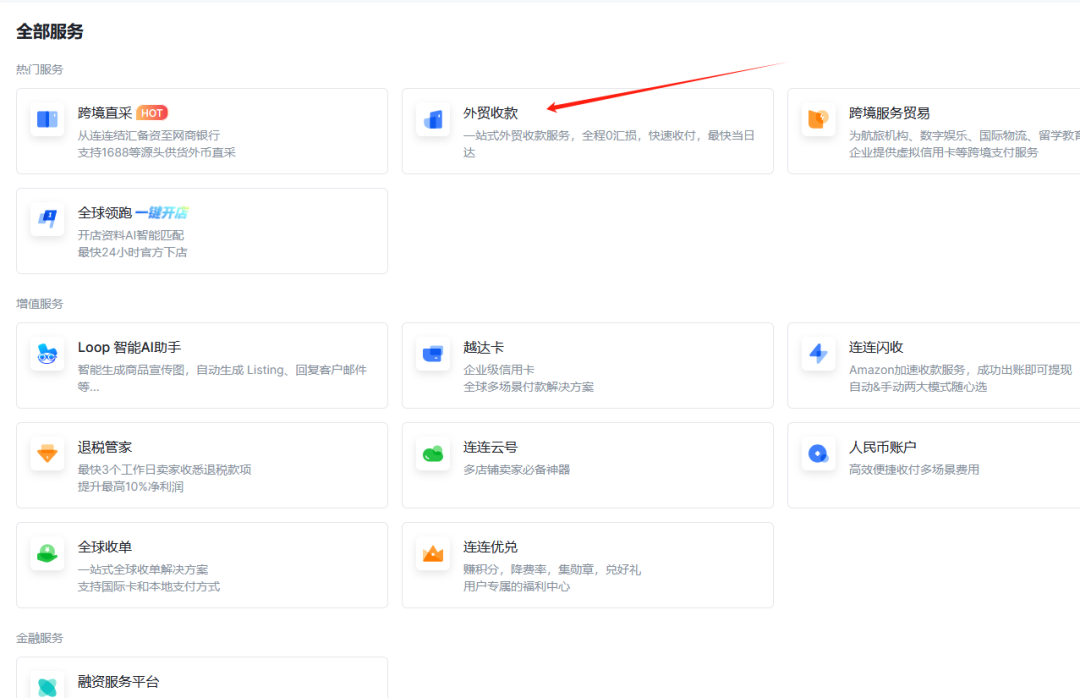1080x698 pixels.
Task: Click the 一键开店 label next to 全球领跑
Action: click(x=161, y=213)
